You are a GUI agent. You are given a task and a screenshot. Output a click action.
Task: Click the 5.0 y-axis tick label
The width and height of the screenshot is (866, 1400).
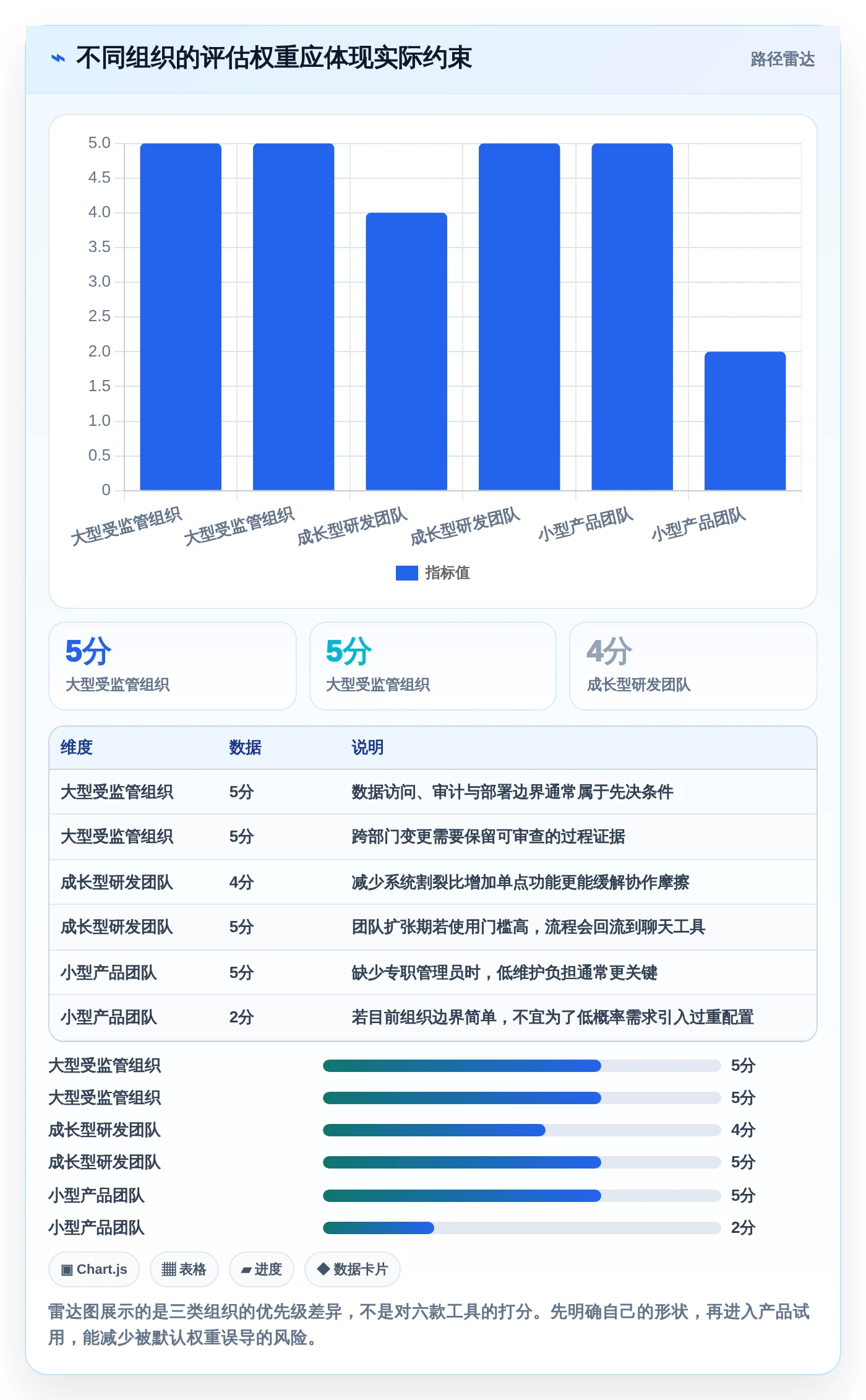99,143
